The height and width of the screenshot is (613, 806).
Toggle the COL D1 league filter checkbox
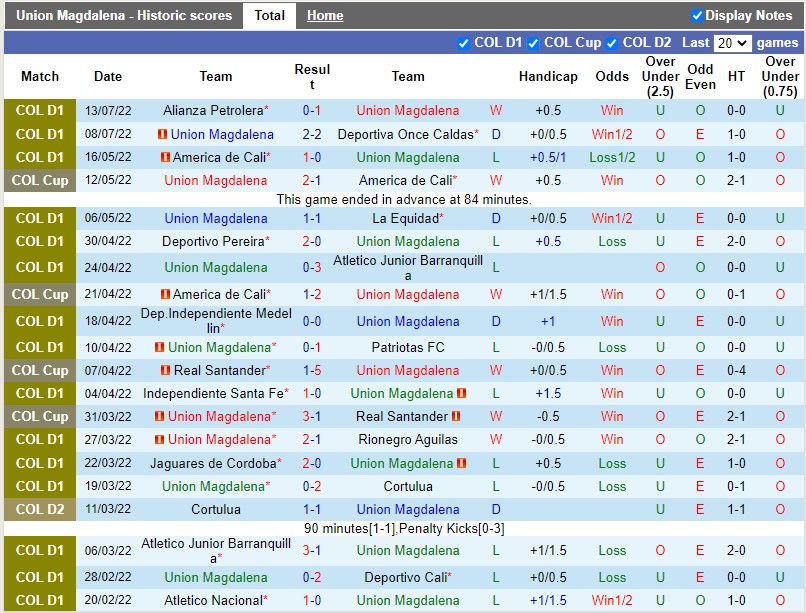(x=463, y=43)
